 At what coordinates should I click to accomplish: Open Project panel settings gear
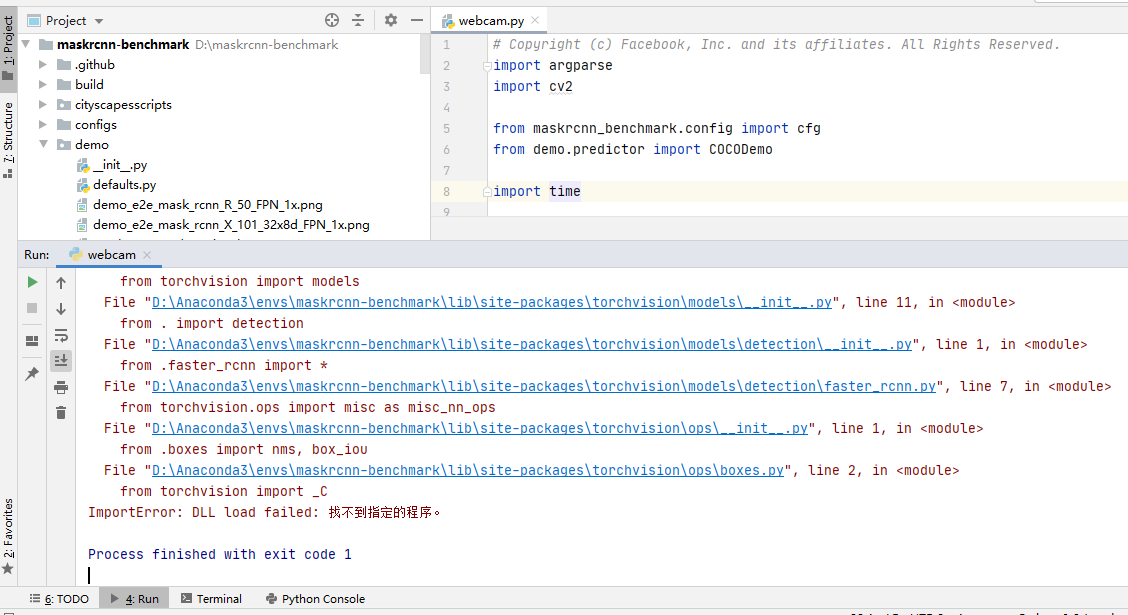point(391,20)
